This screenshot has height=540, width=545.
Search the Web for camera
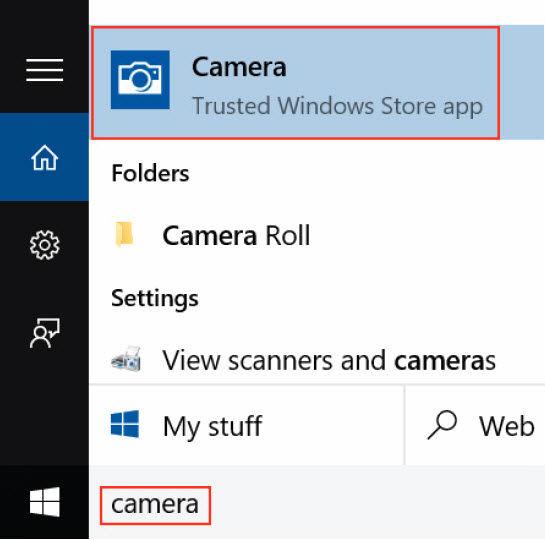point(475,425)
